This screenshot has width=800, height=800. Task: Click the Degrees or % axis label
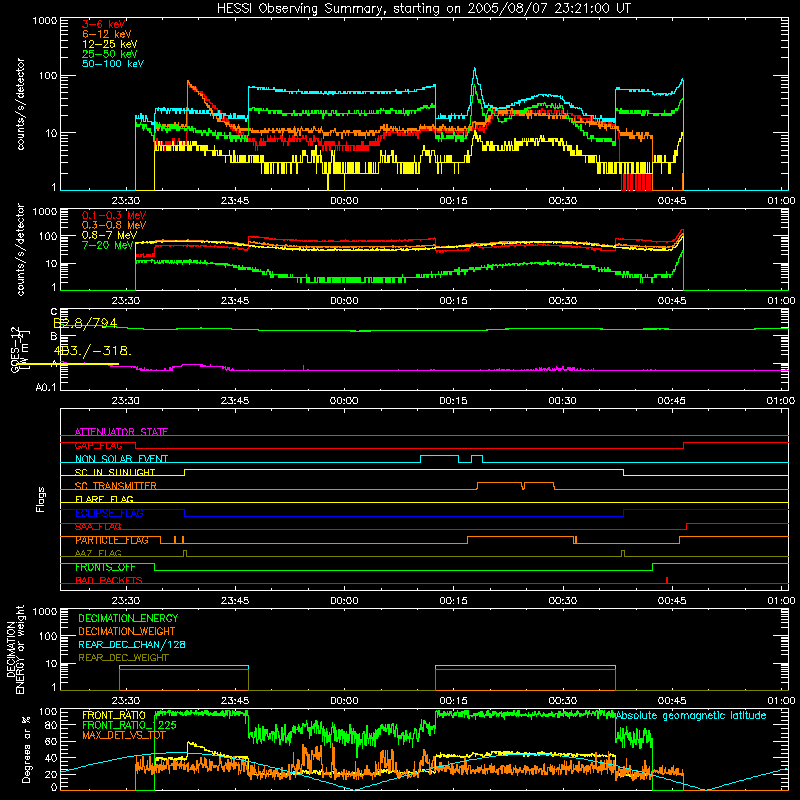26,750
